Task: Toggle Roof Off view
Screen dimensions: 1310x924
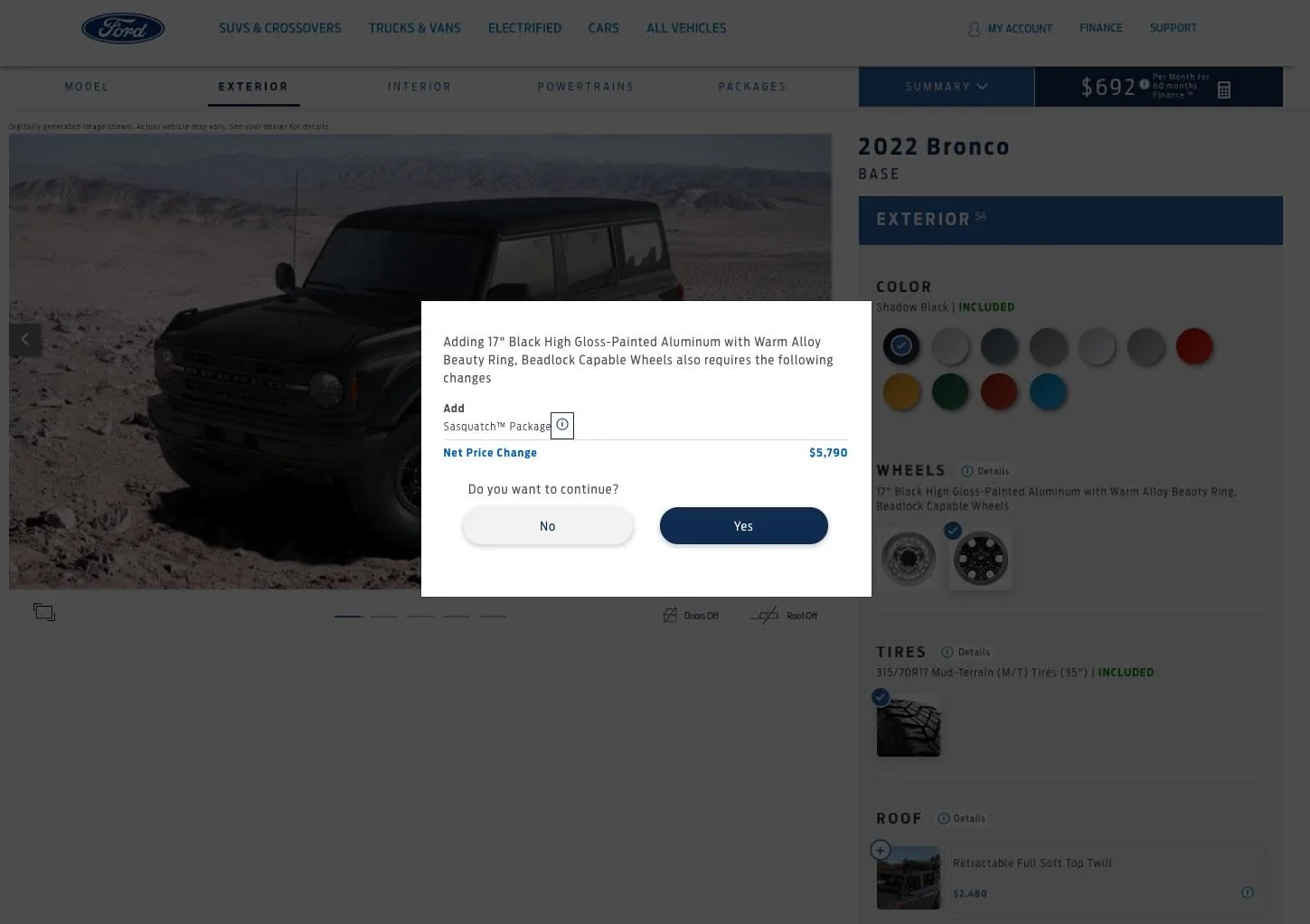Action: coord(784,616)
